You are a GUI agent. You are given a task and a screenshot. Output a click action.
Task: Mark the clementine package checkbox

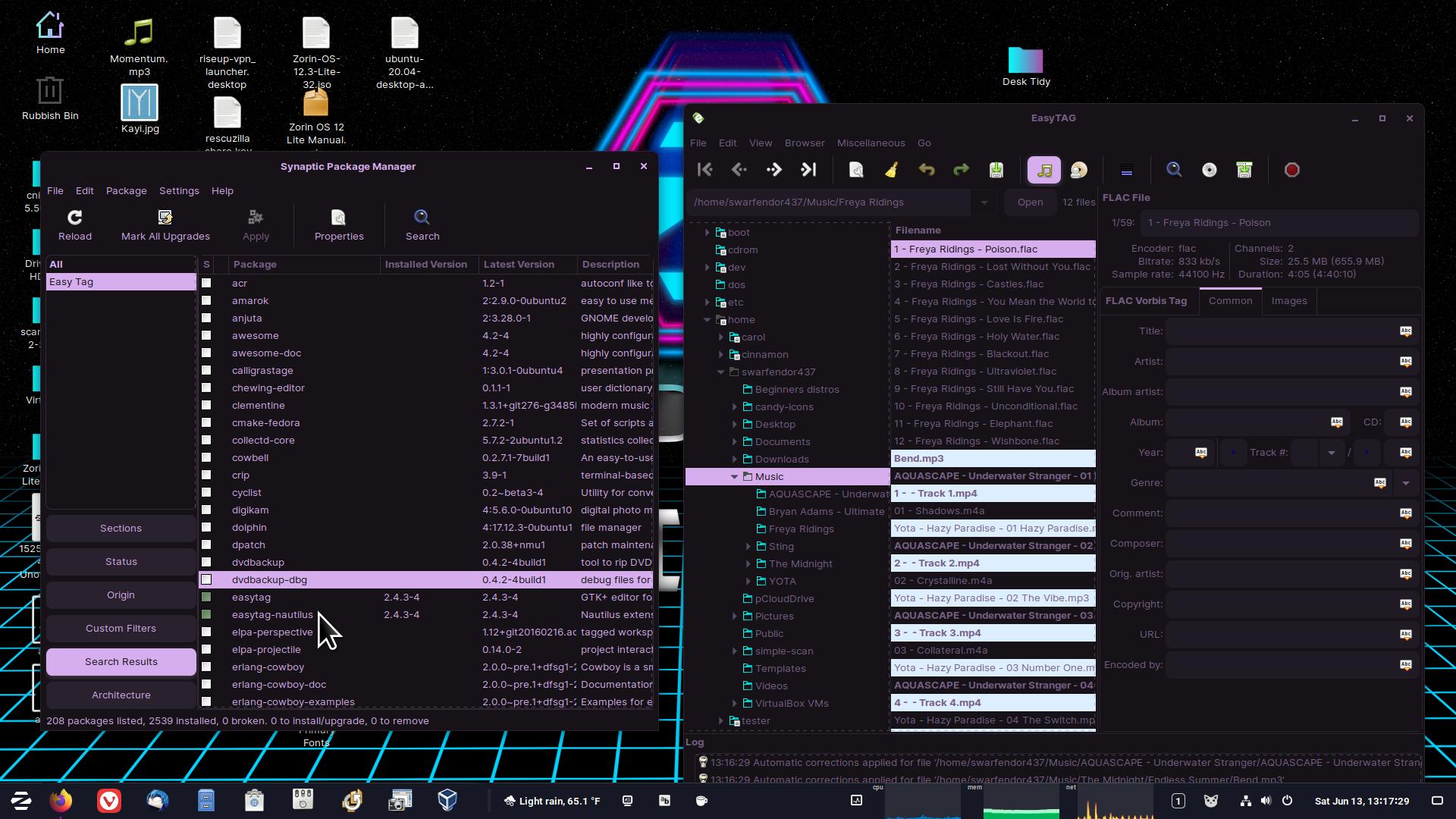pos(206,405)
